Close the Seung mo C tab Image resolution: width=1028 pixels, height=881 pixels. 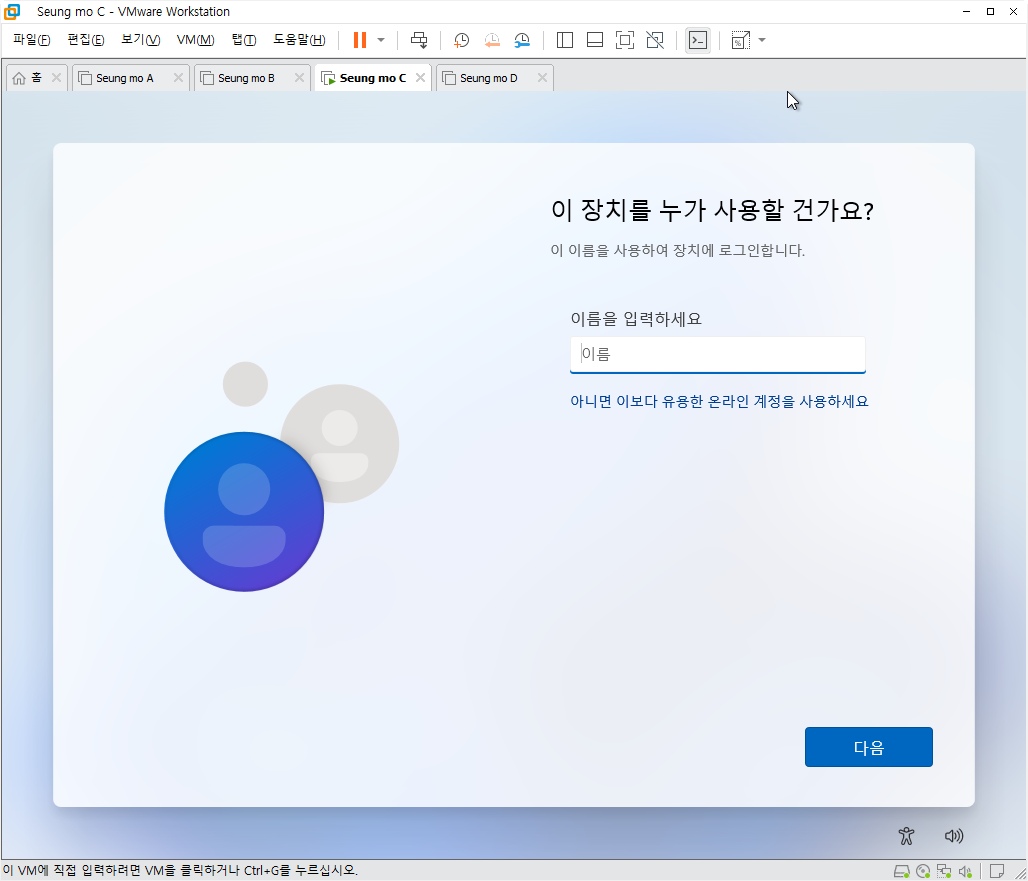tap(420, 78)
